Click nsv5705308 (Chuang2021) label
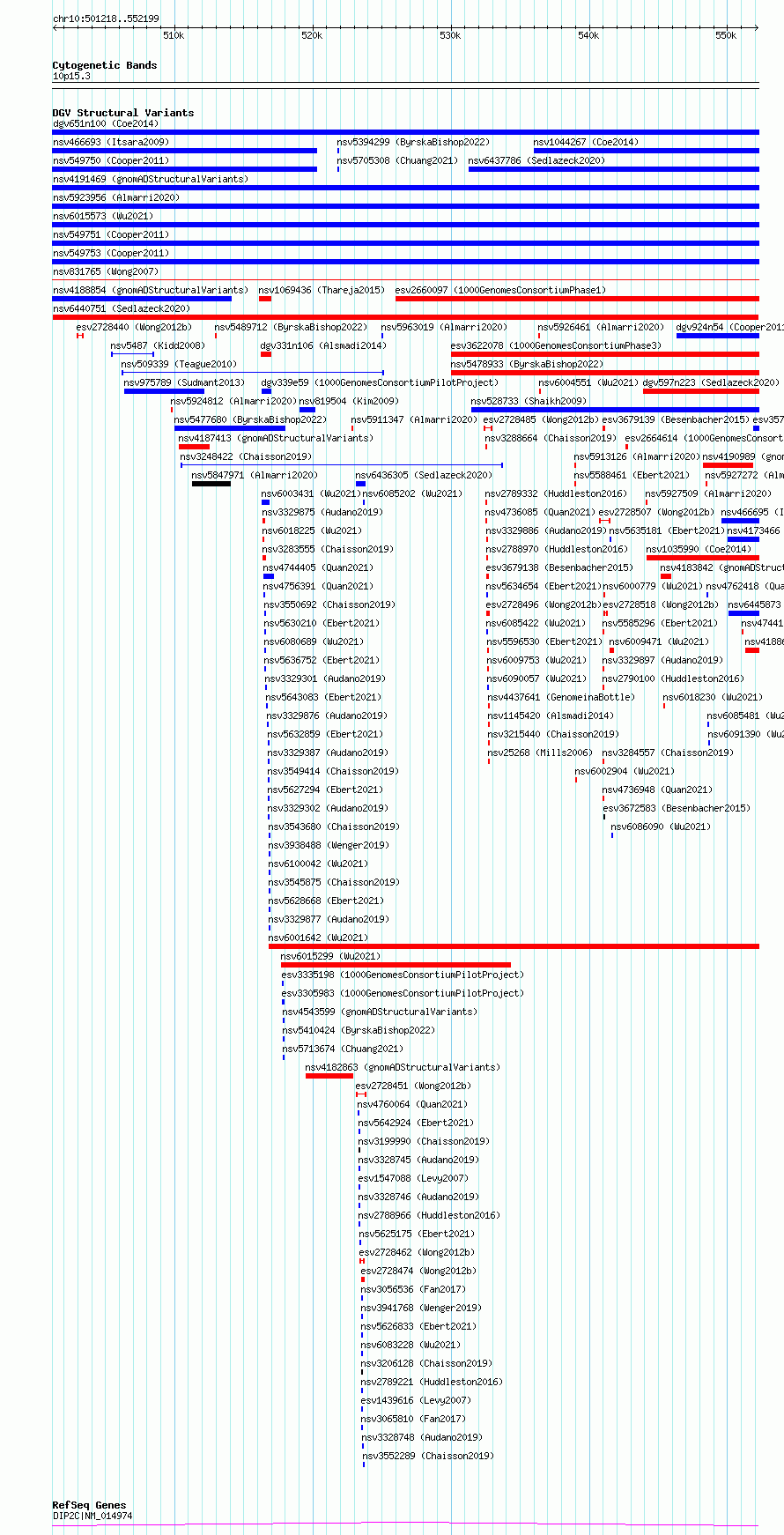This screenshot has height=1535, width=784. 397,160
